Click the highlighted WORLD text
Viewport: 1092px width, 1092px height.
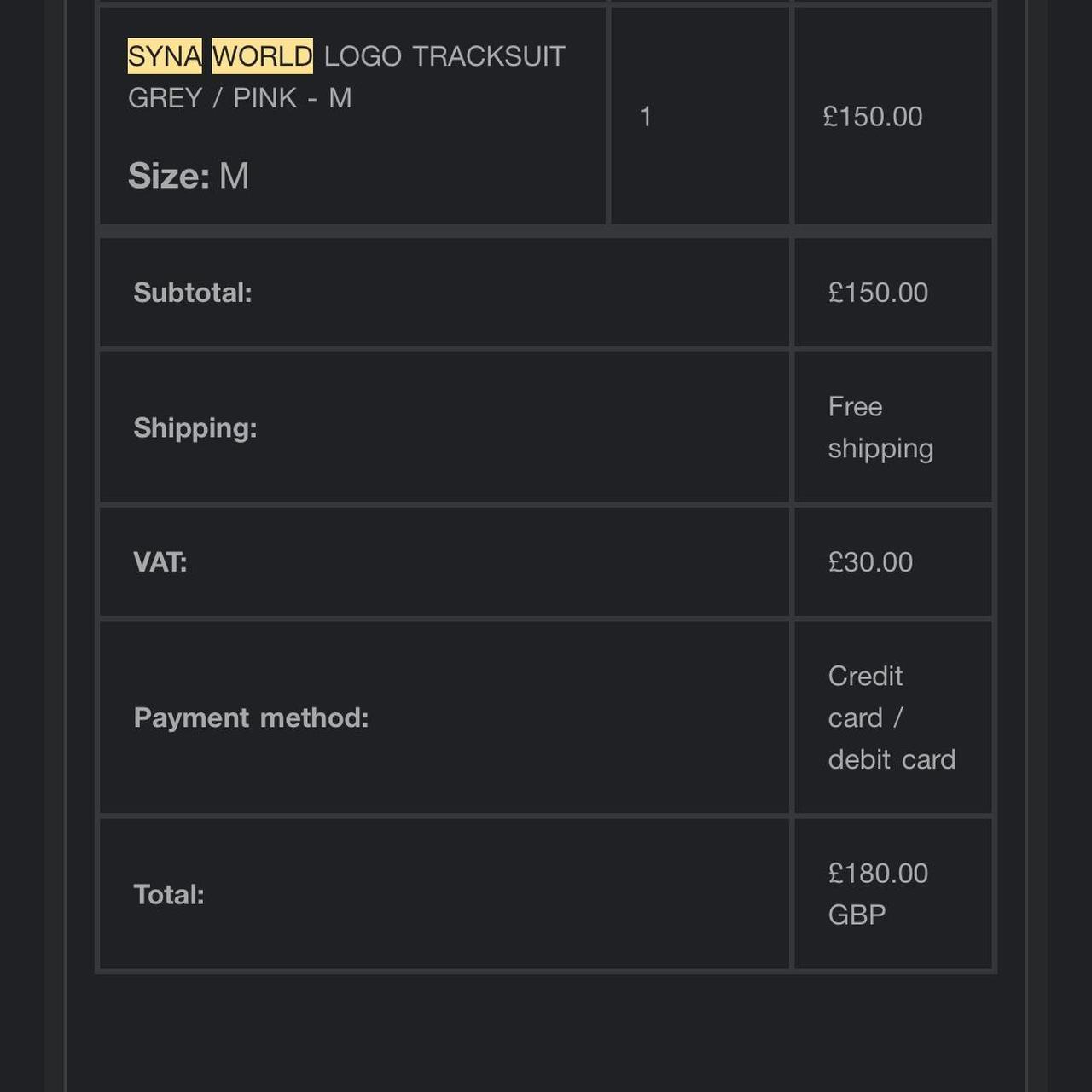262,56
